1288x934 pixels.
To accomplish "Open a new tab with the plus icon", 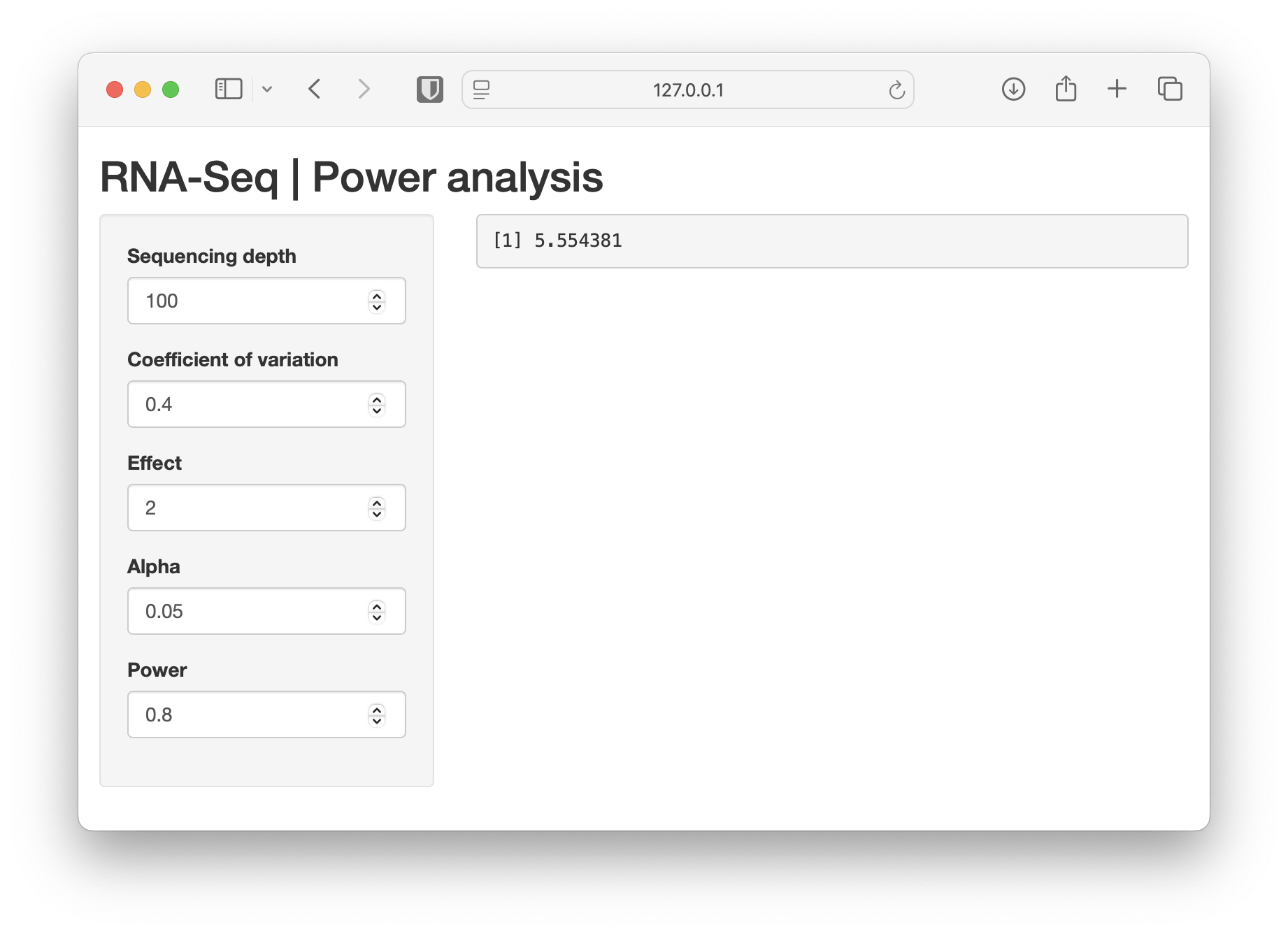I will pos(1117,89).
